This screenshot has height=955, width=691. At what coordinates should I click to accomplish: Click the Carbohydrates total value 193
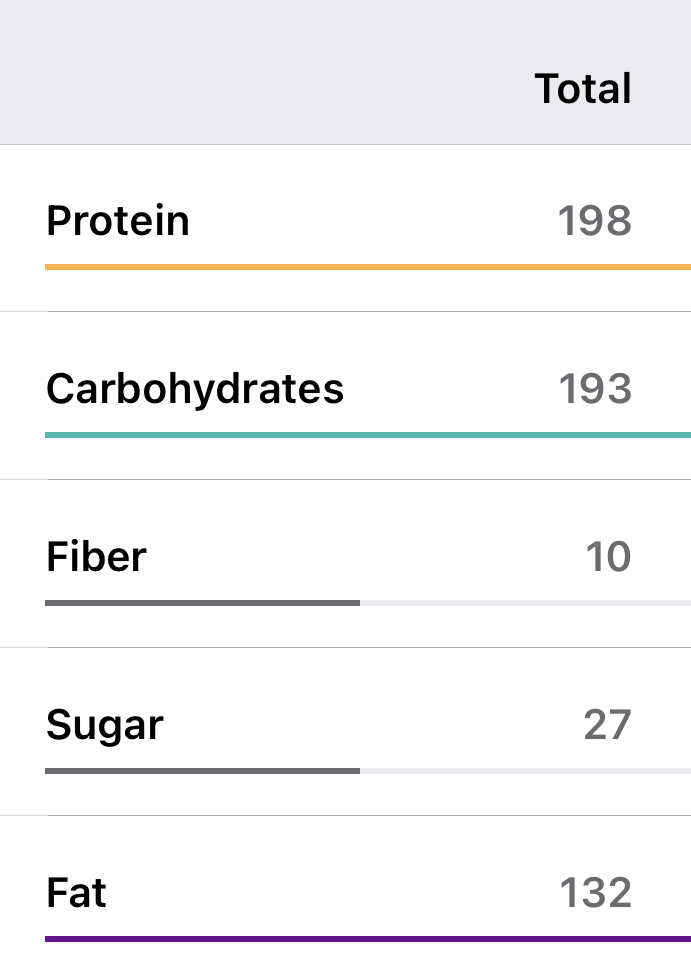tap(594, 389)
